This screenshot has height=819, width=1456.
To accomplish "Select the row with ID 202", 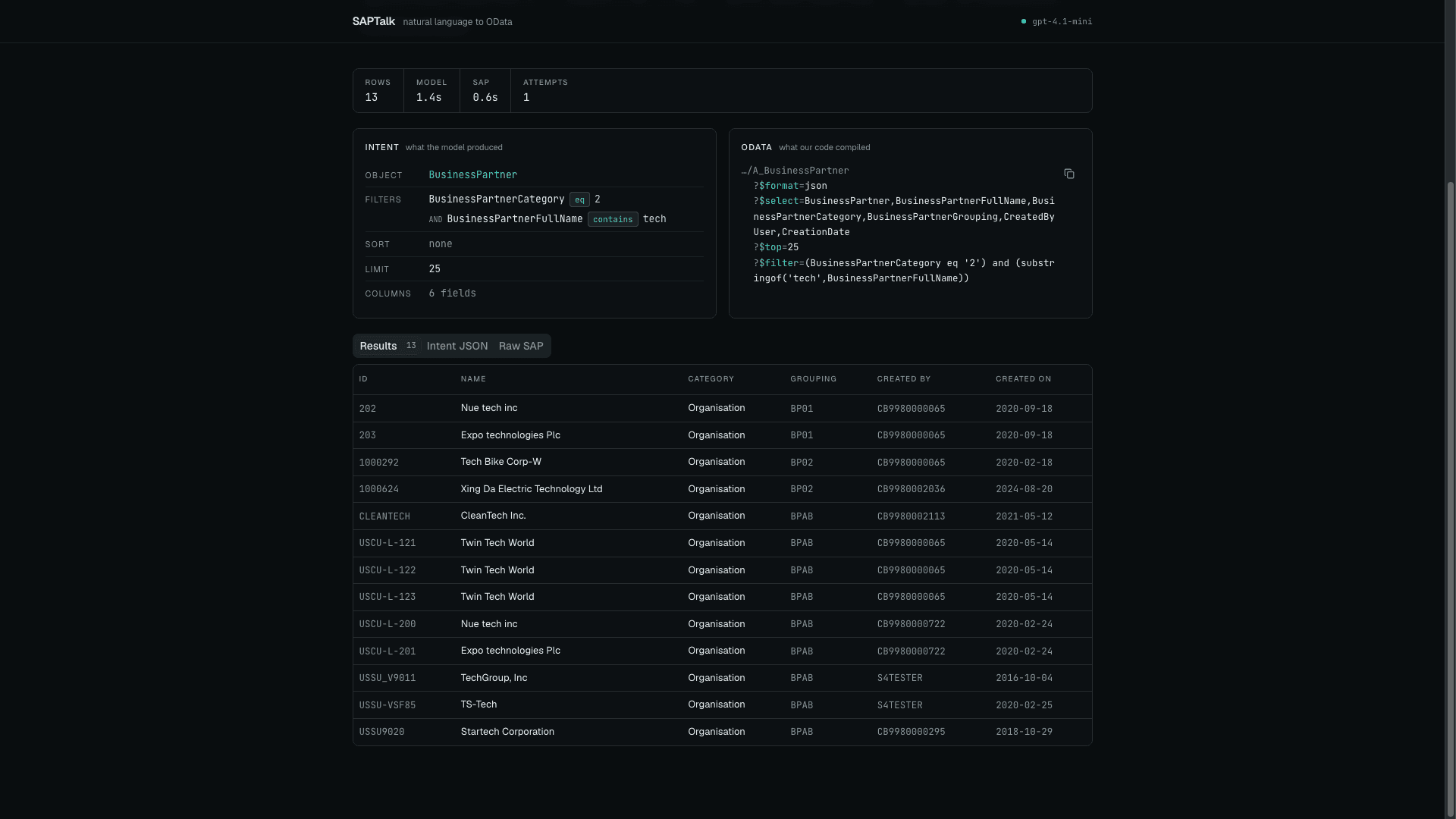I will point(722,408).
